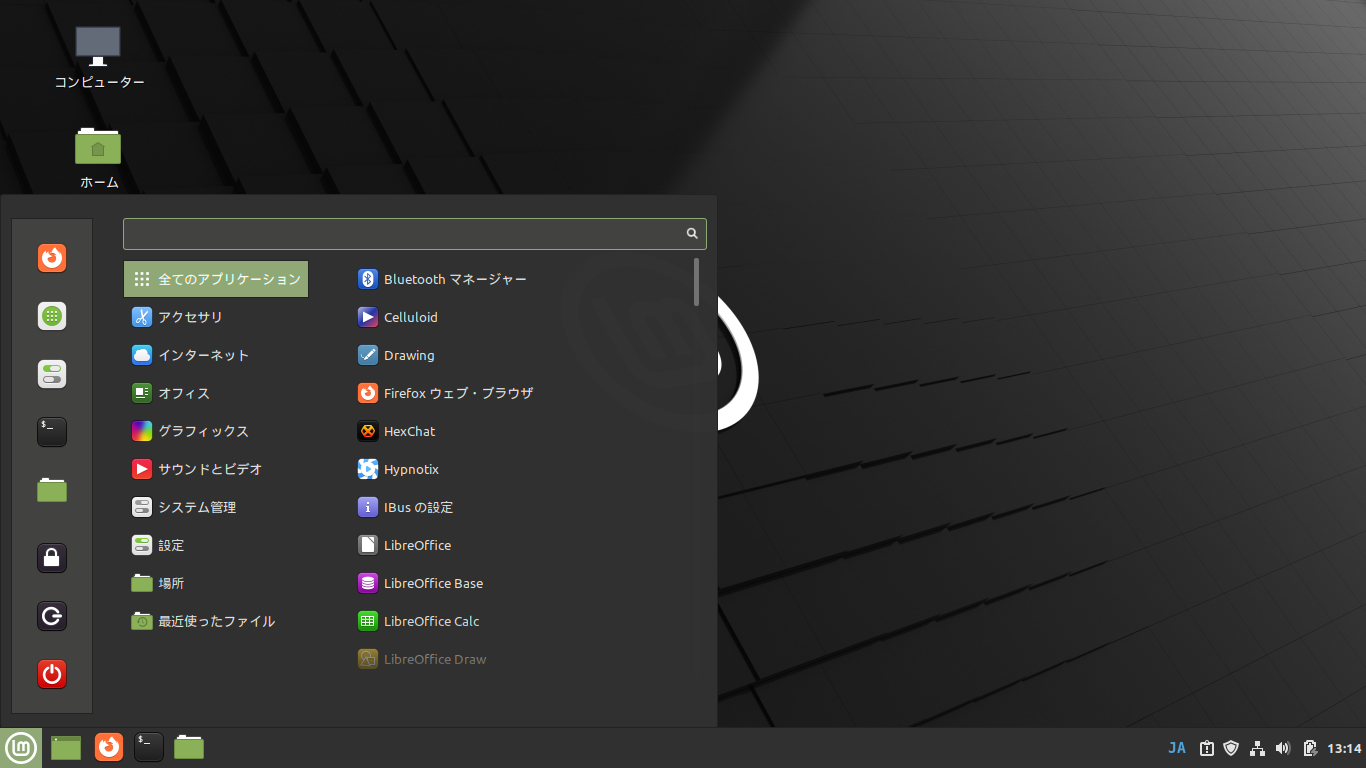The width and height of the screenshot is (1366, 768).
Task: Click the ホーム folder desktop icon
Action: tap(98, 158)
